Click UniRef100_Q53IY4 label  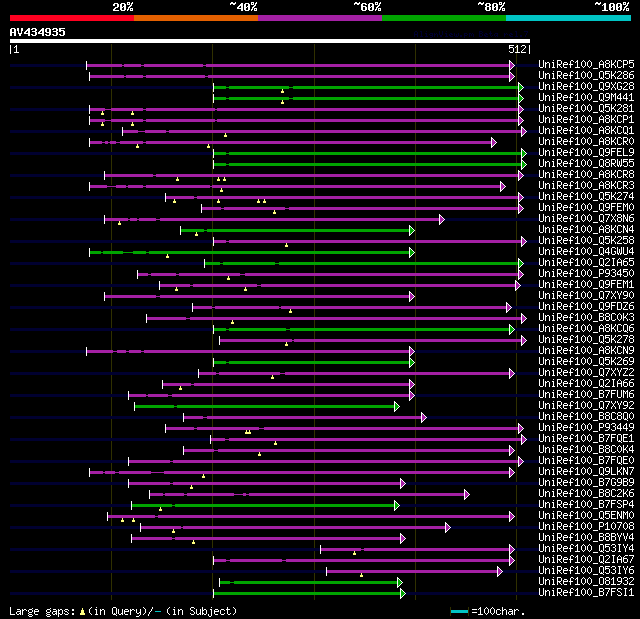[586, 549]
